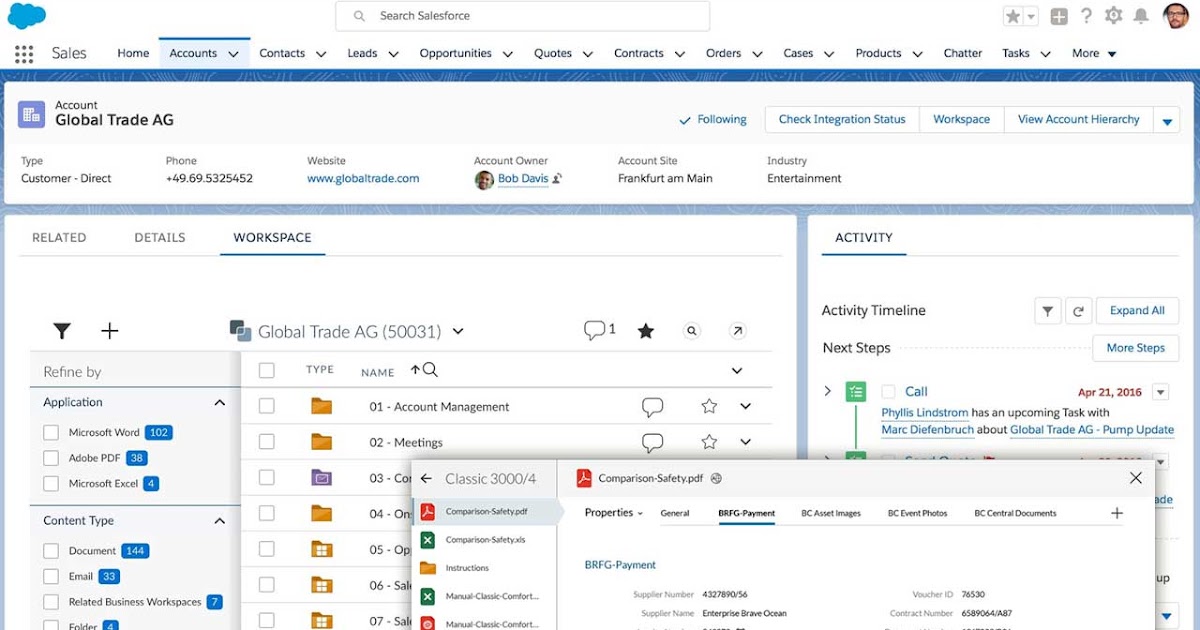Add a new properties tab with plus
This screenshot has height=630, width=1200.
click(1117, 513)
